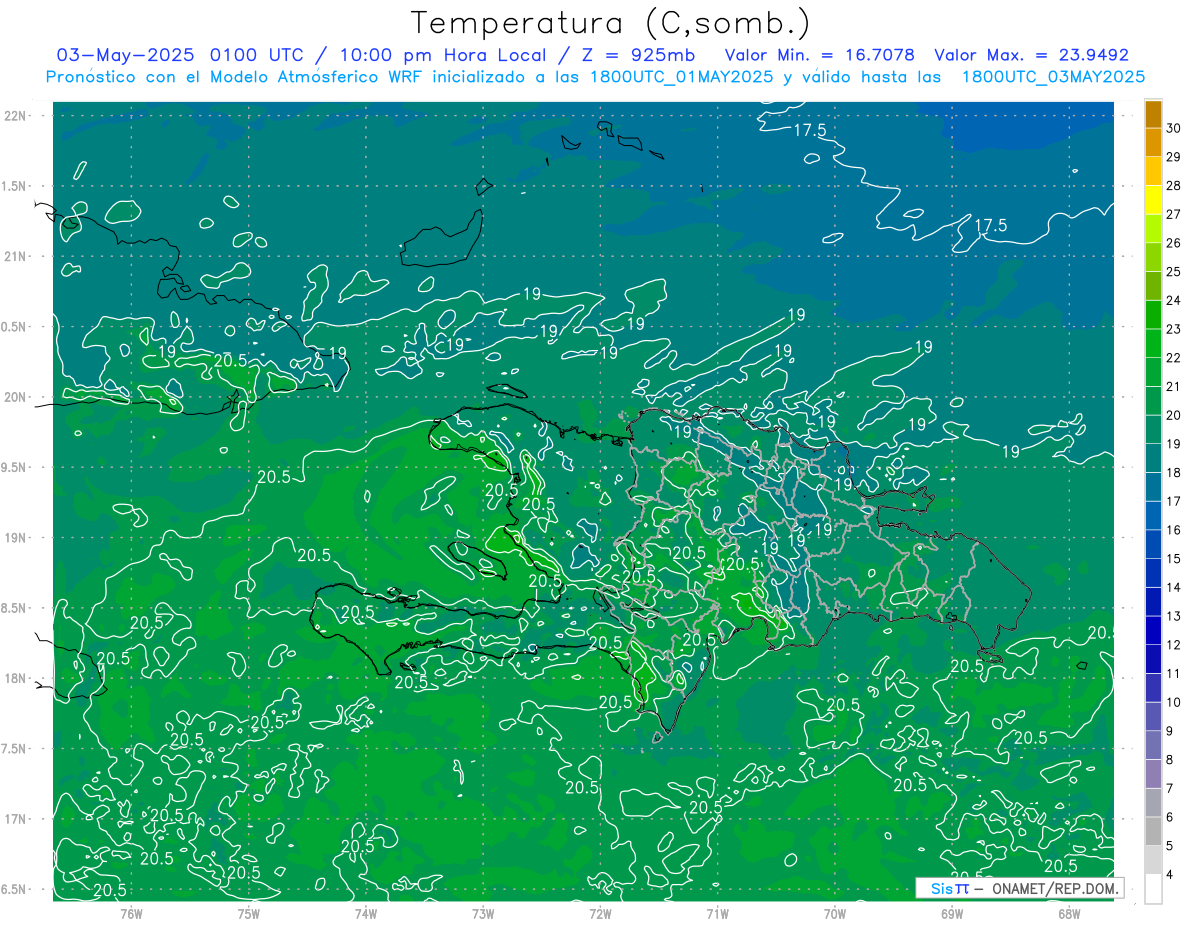Click the "71W" longitude axis label
Viewport: 1200px width, 927px height.
click(x=717, y=913)
